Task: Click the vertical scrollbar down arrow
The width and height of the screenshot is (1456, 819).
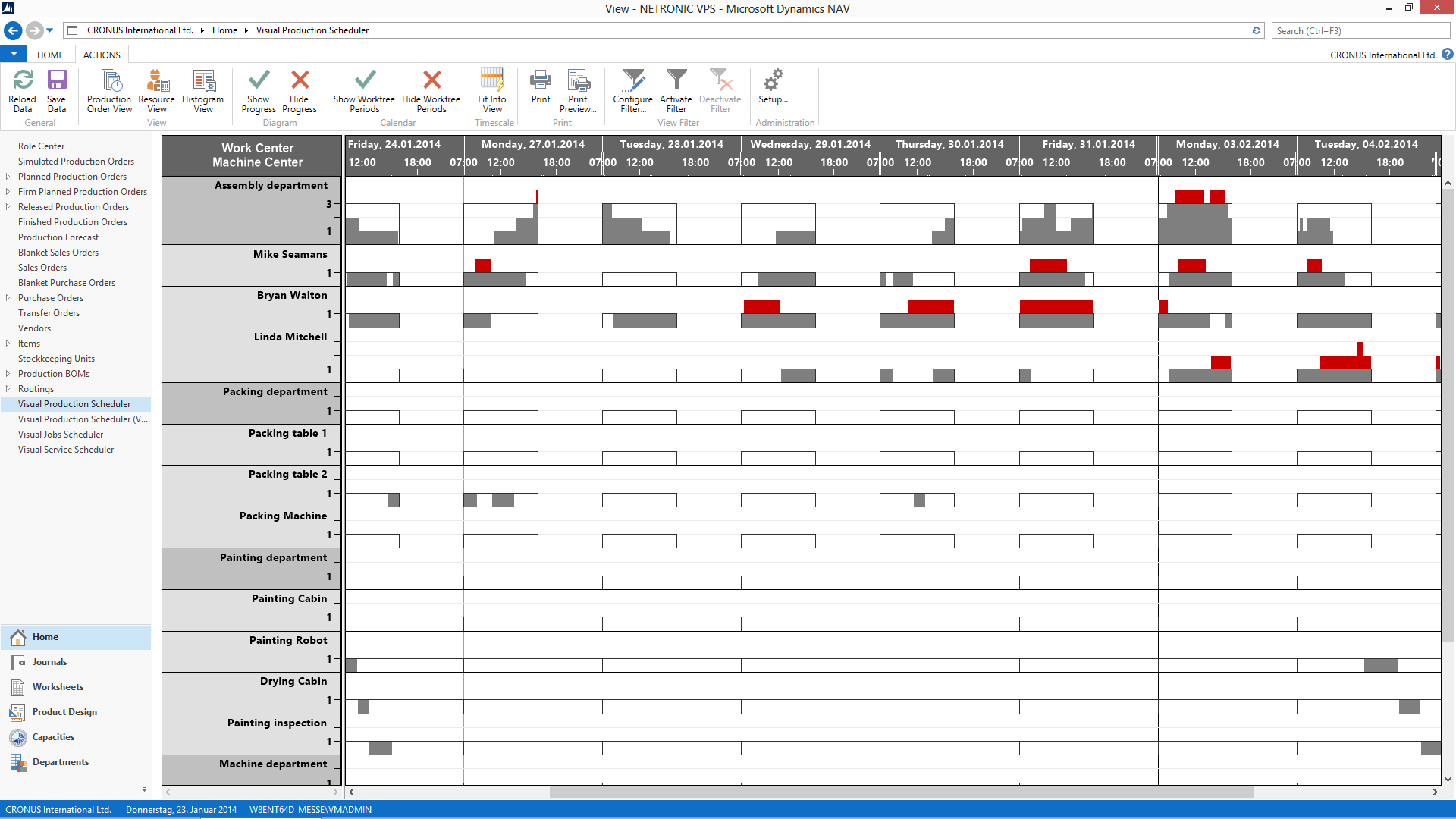Action: 1448,780
